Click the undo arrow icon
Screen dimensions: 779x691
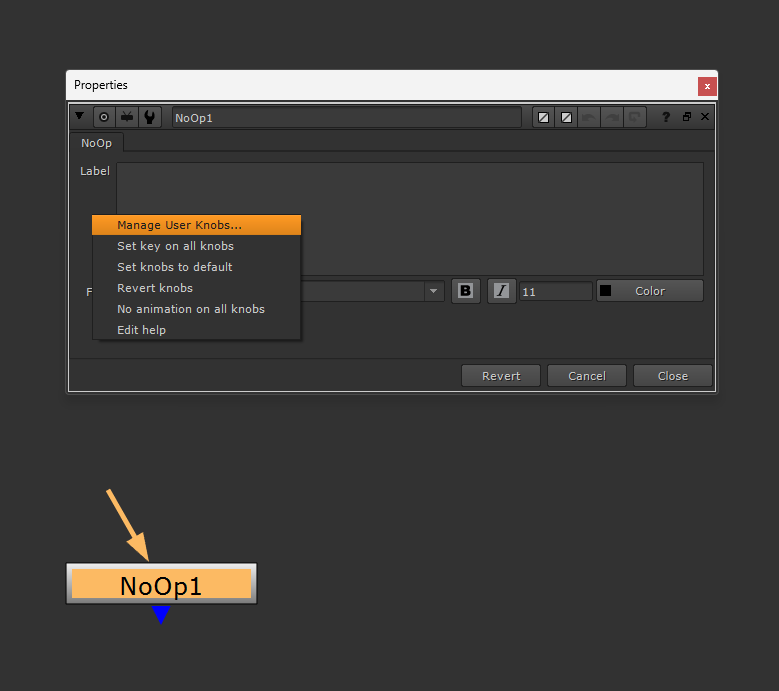pos(589,118)
